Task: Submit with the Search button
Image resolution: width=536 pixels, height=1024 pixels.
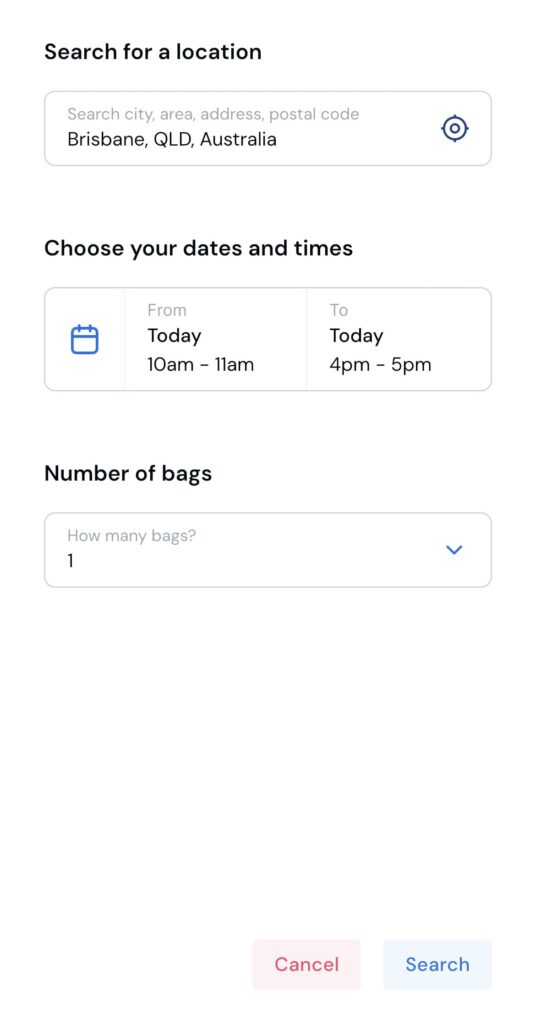Action: click(437, 965)
